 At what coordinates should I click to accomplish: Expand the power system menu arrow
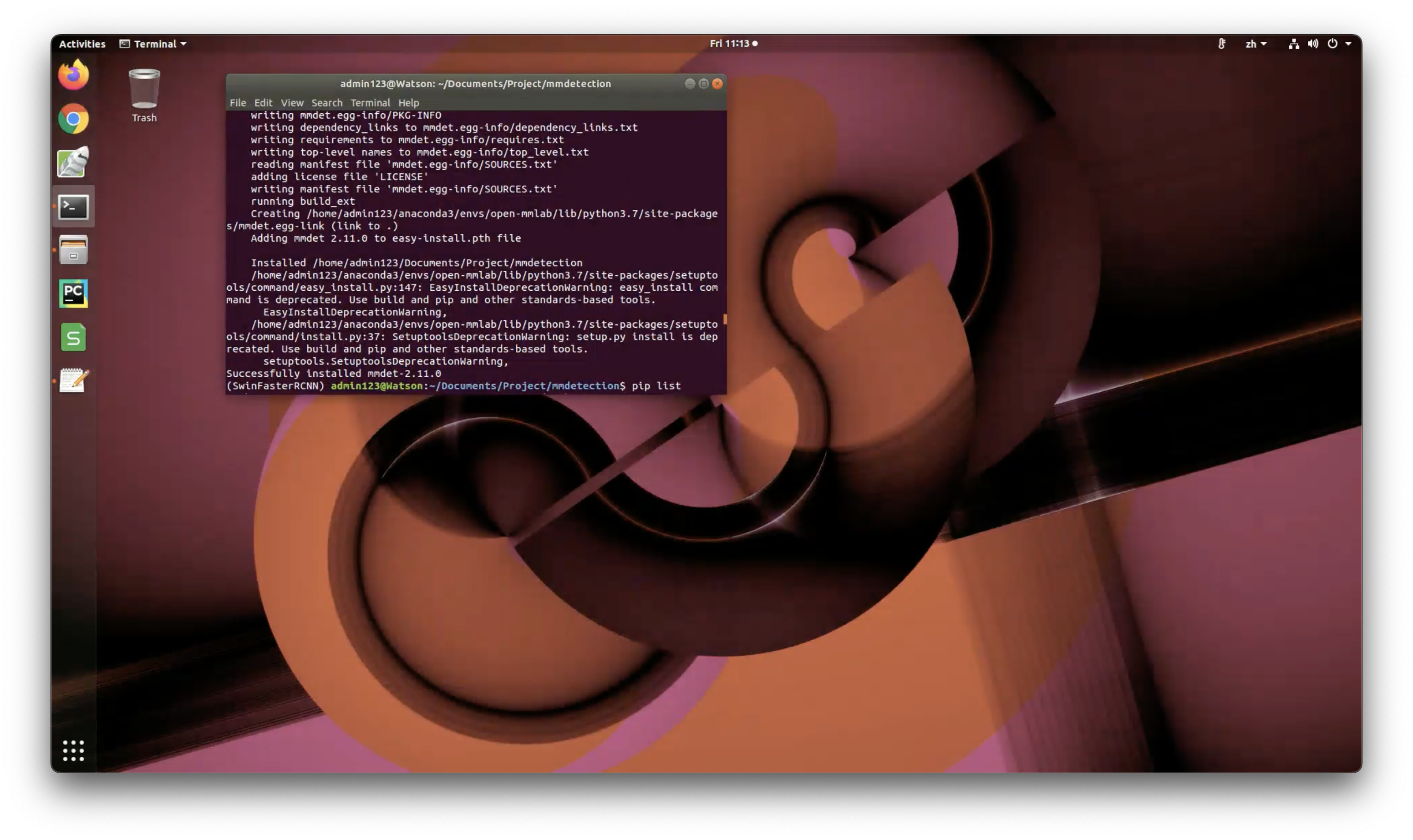1348,44
